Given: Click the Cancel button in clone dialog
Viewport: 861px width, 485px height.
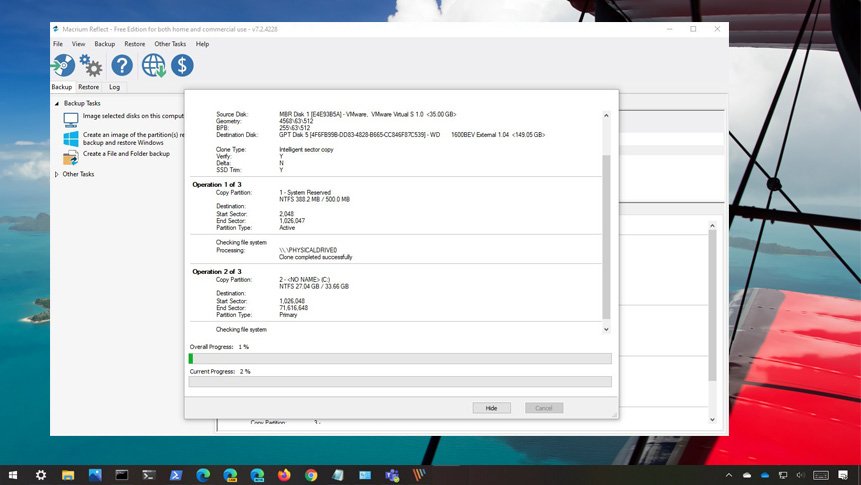Looking at the screenshot, I should point(544,408).
